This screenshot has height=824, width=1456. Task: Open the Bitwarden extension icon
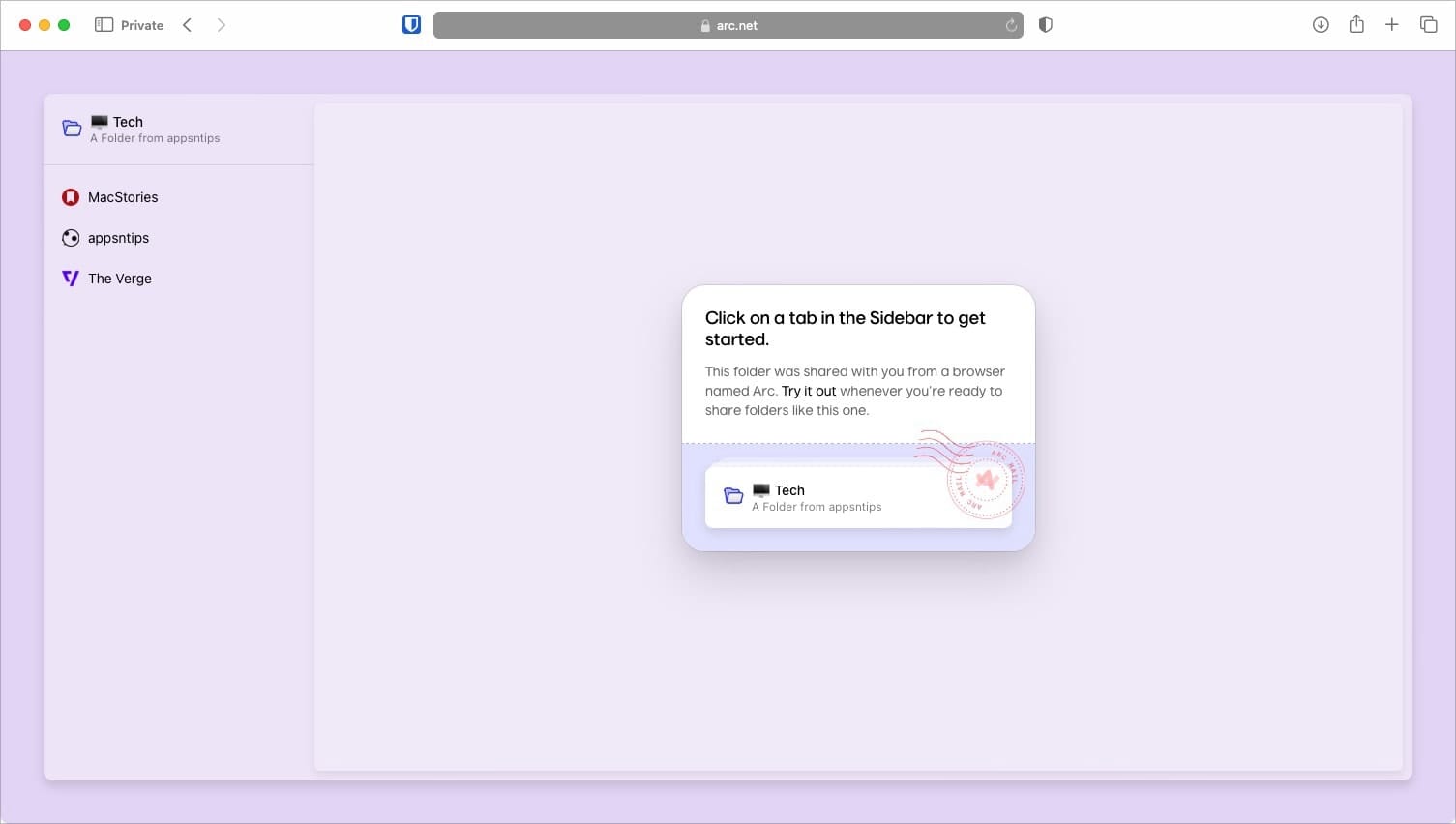[410, 24]
